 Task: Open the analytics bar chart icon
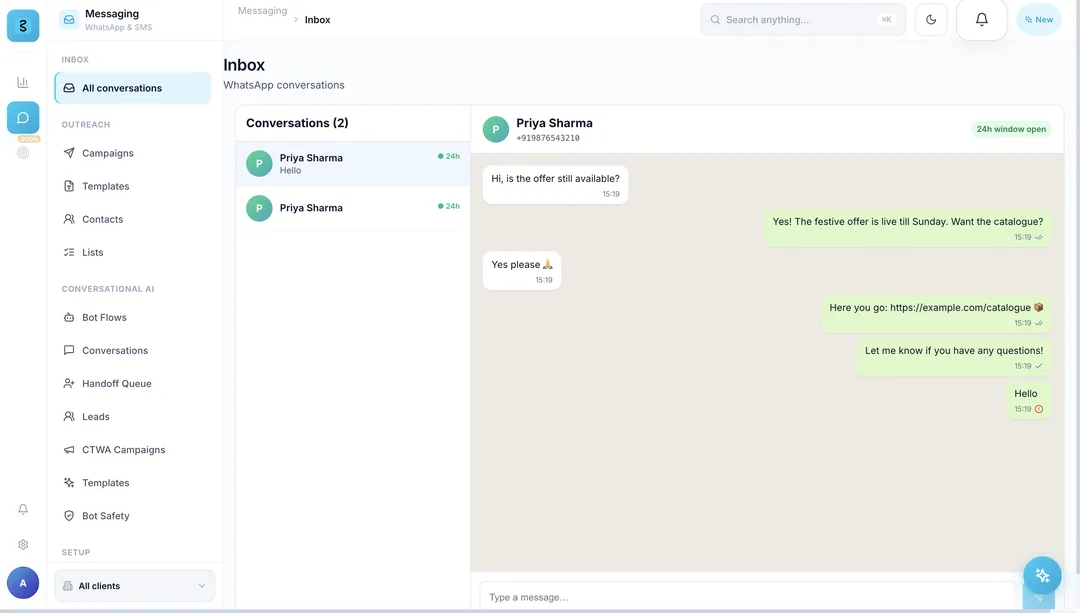23,82
